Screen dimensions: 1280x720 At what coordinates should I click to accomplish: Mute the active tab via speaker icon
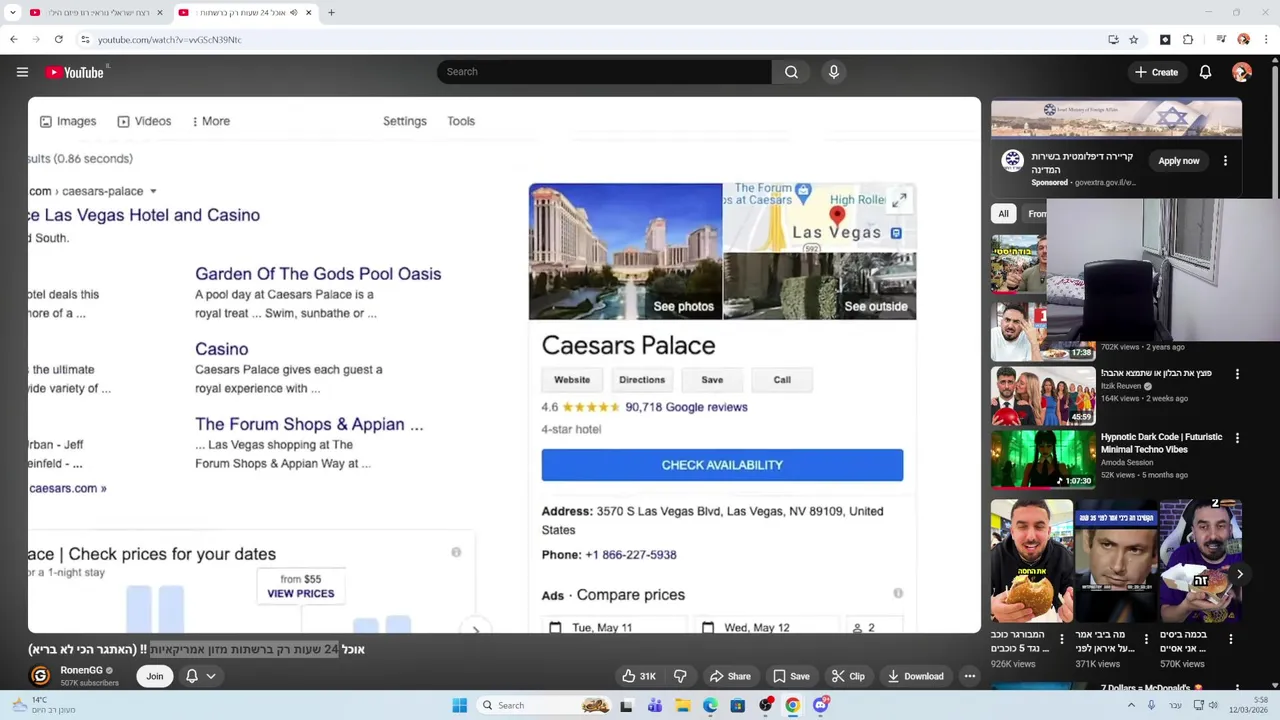click(293, 13)
